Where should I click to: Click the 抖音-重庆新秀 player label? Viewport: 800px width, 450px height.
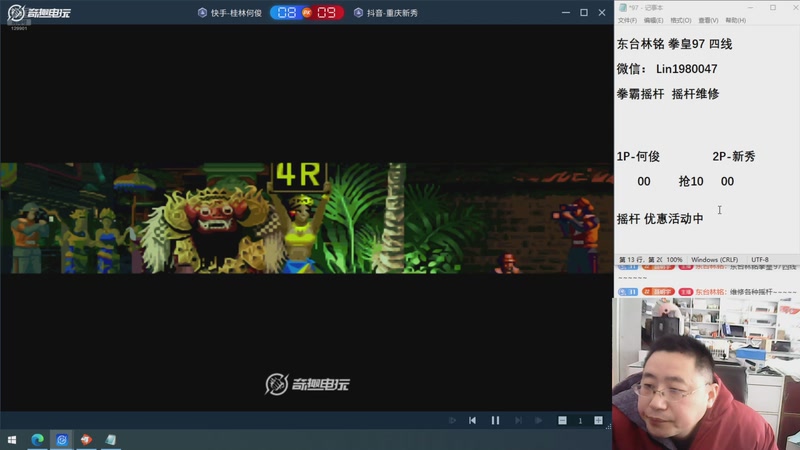click(392, 13)
